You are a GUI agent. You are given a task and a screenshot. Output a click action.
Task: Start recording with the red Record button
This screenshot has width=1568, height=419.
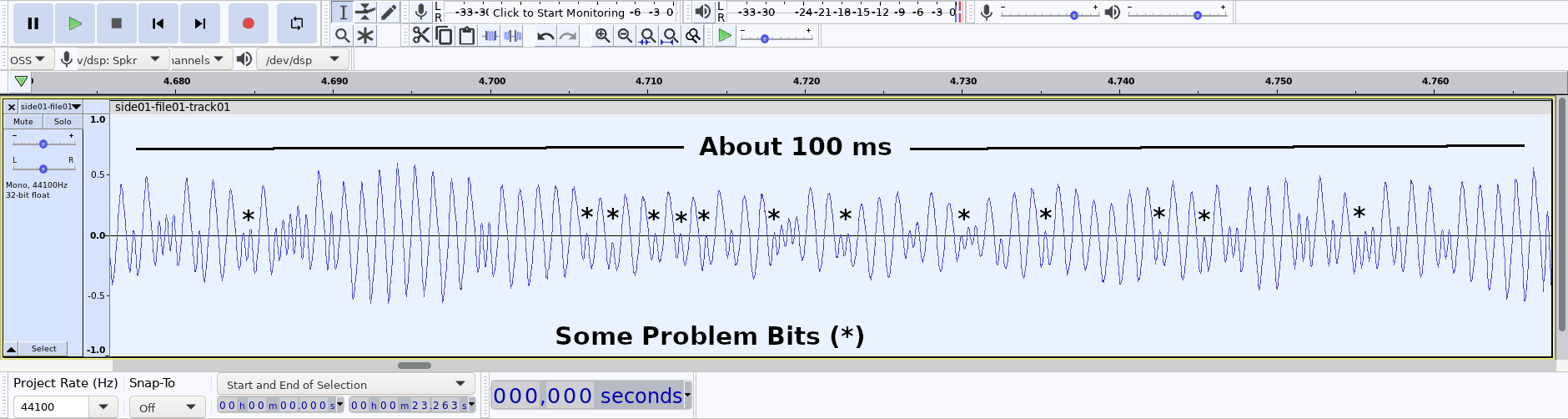248,23
